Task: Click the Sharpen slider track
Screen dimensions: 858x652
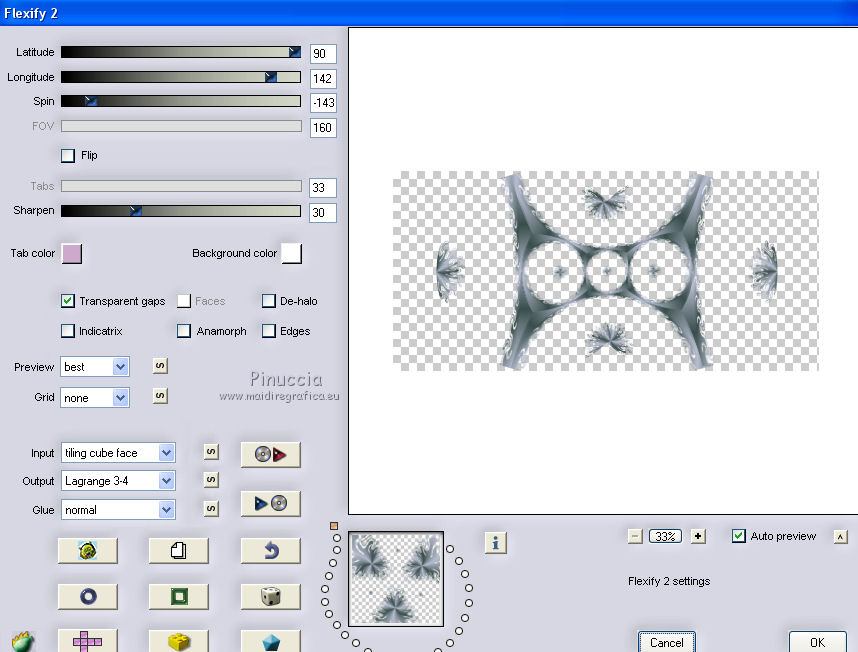Action: tap(181, 211)
